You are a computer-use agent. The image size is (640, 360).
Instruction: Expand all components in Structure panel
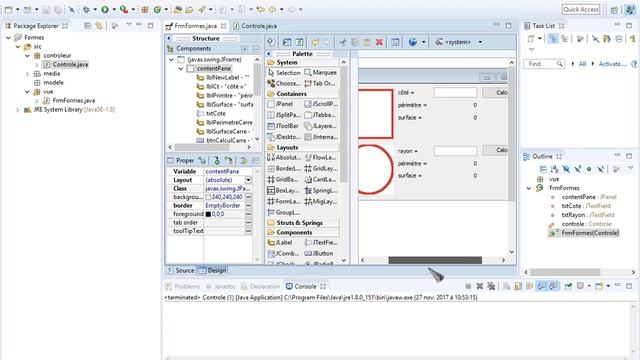(x=244, y=49)
